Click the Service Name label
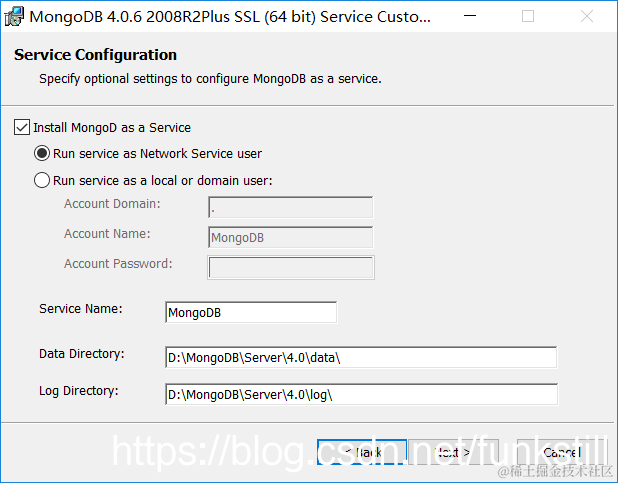 coord(81,308)
